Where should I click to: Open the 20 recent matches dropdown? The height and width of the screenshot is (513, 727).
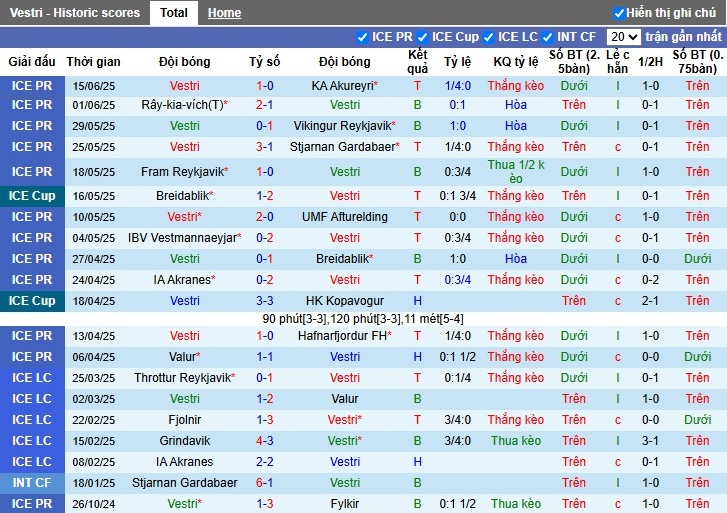click(x=624, y=37)
